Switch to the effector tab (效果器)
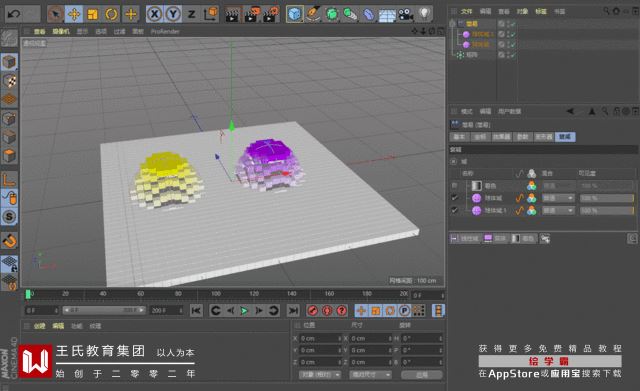Screen dimensions: 640x391 [502, 137]
